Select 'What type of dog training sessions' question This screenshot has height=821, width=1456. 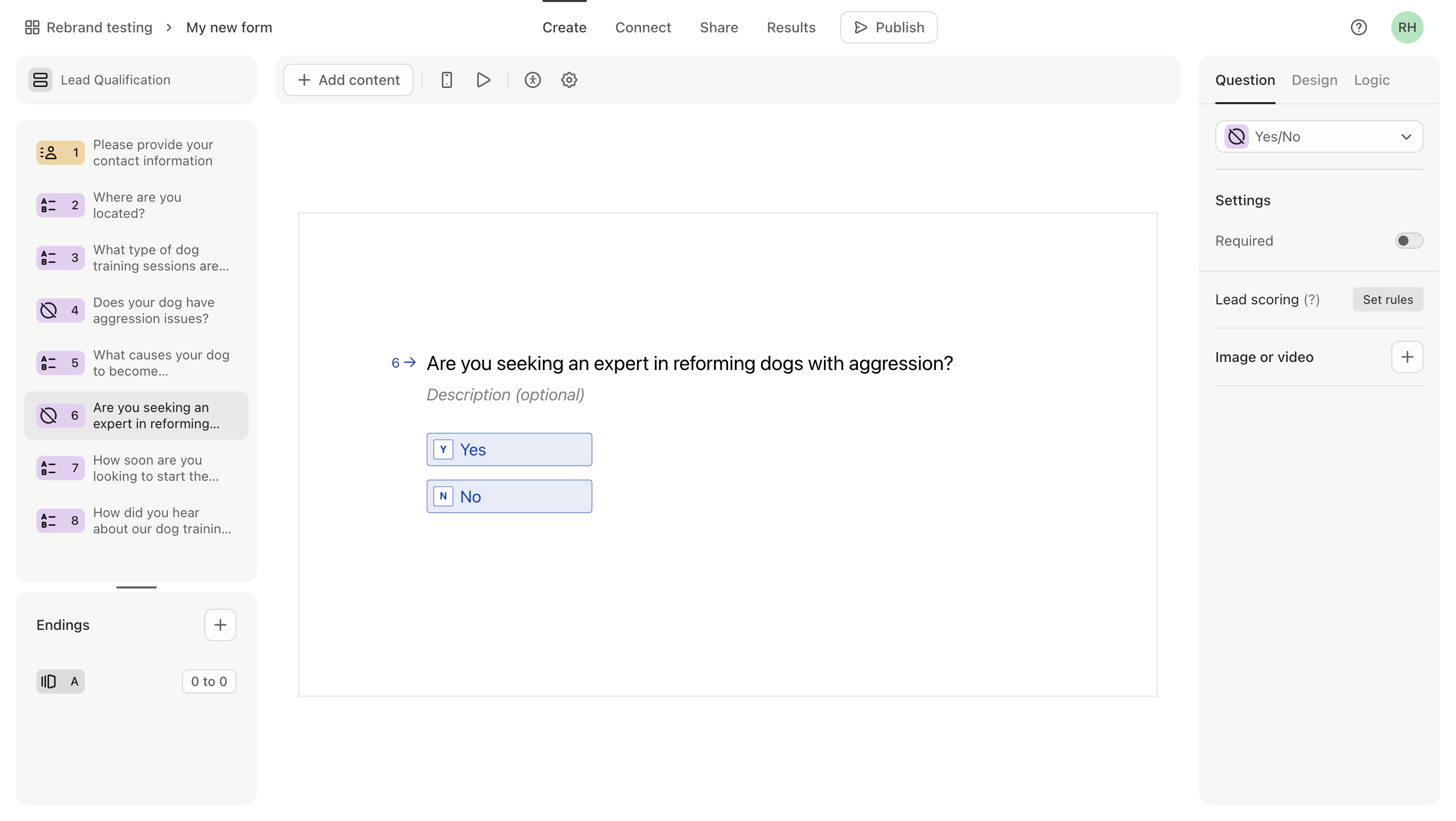tap(136, 258)
